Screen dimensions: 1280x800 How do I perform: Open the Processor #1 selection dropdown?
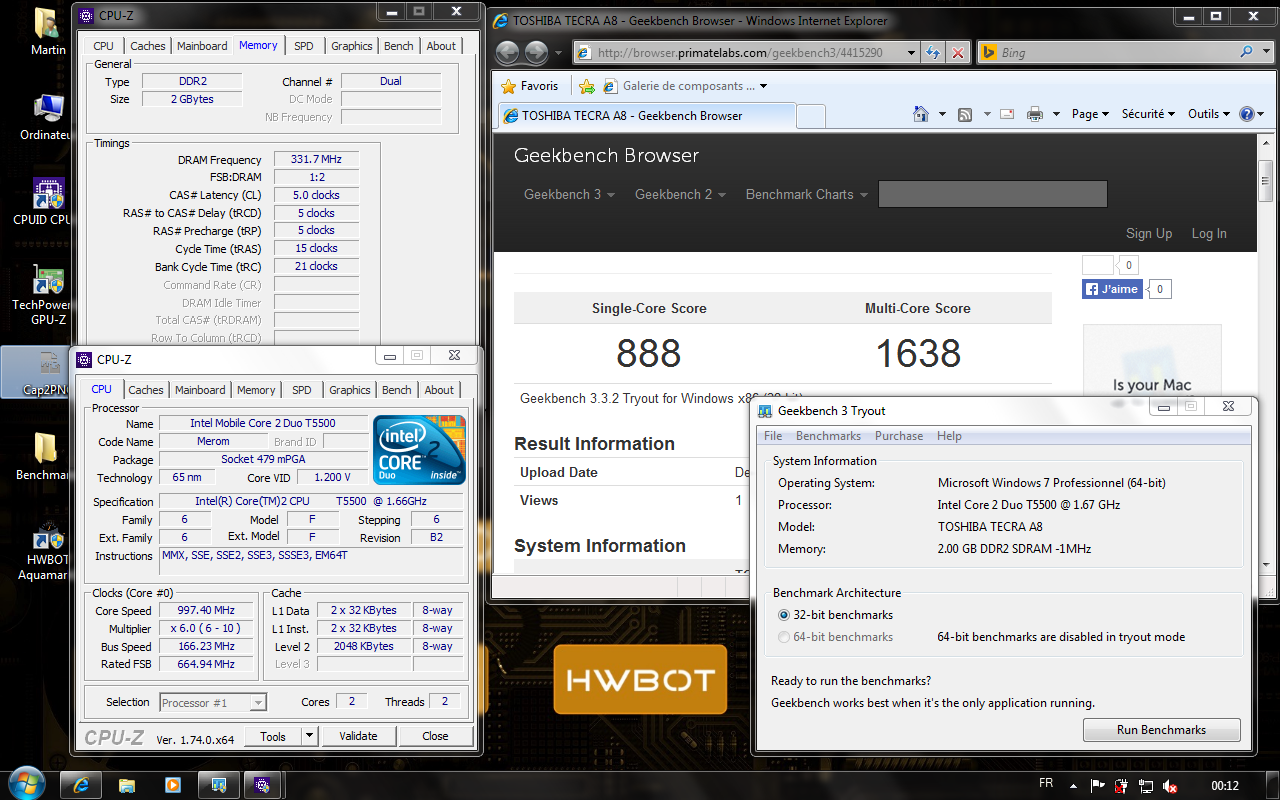tap(213, 703)
